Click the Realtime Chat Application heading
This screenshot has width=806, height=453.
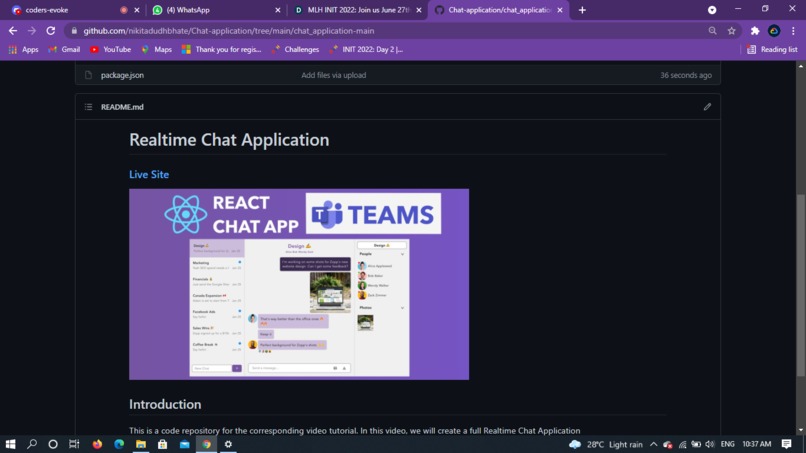click(x=229, y=140)
